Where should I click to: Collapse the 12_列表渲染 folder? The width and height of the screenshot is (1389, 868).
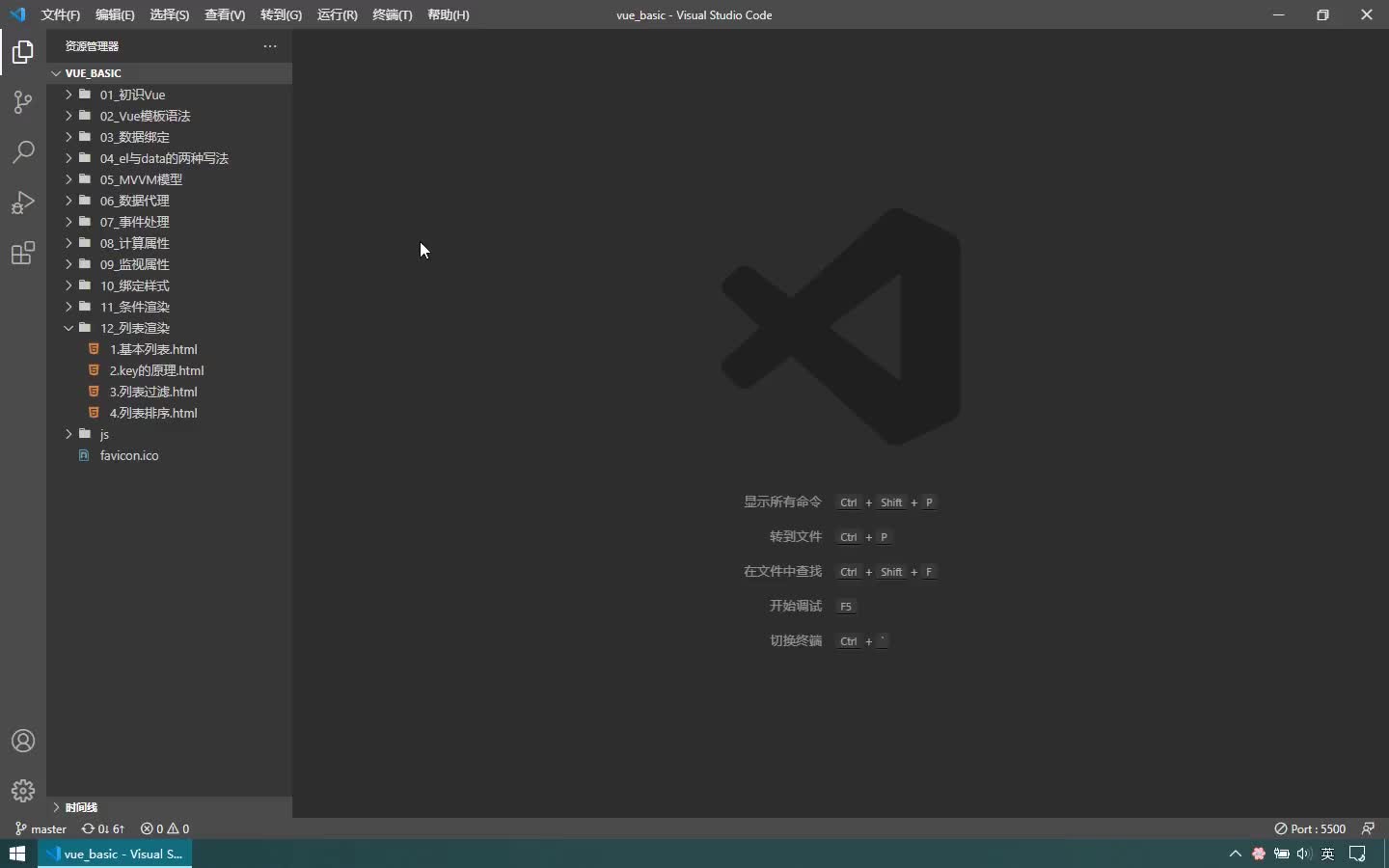[x=169, y=328]
